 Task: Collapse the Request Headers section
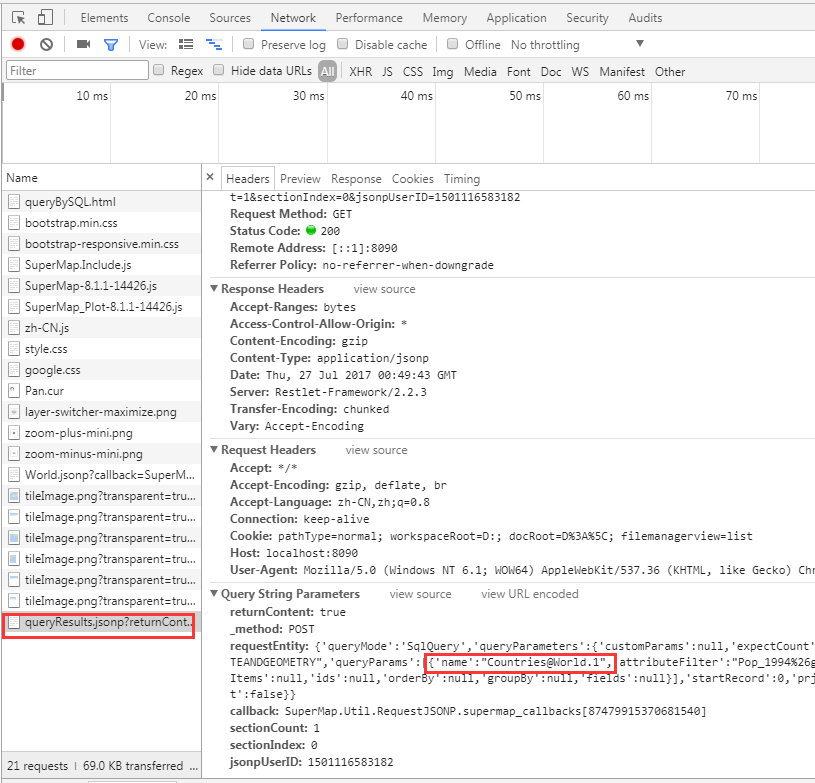pyautogui.click(x=214, y=449)
